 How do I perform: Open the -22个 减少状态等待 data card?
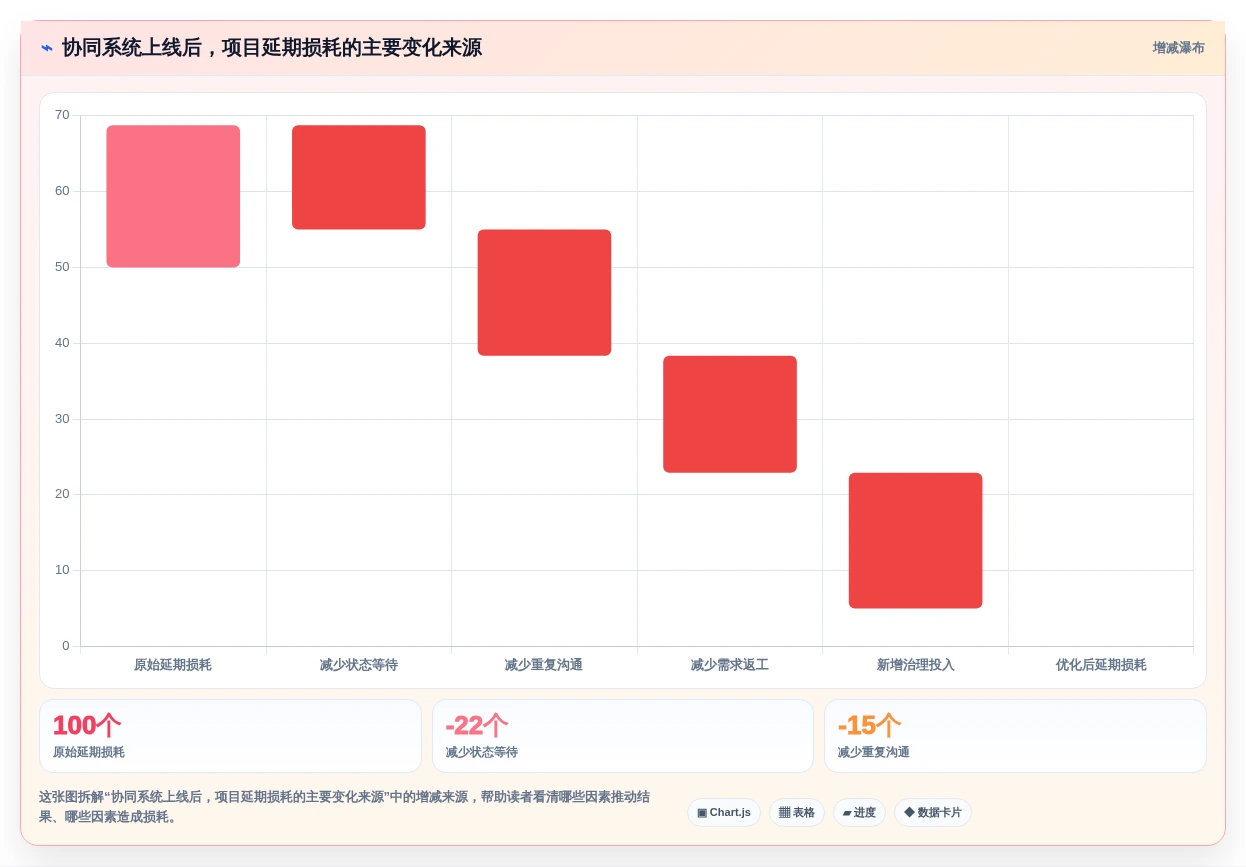[x=623, y=736]
